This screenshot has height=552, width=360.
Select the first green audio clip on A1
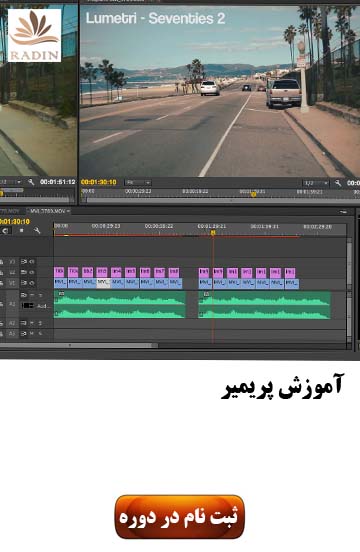tap(120, 305)
